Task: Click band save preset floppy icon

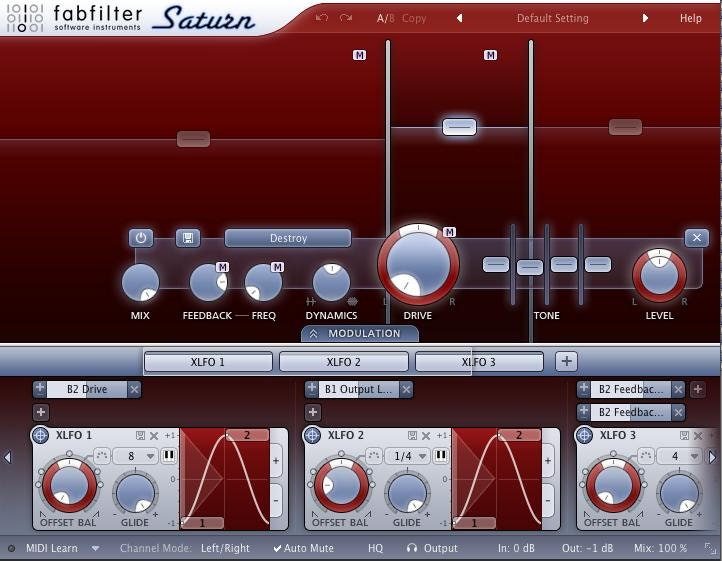Action: tap(188, 238)
